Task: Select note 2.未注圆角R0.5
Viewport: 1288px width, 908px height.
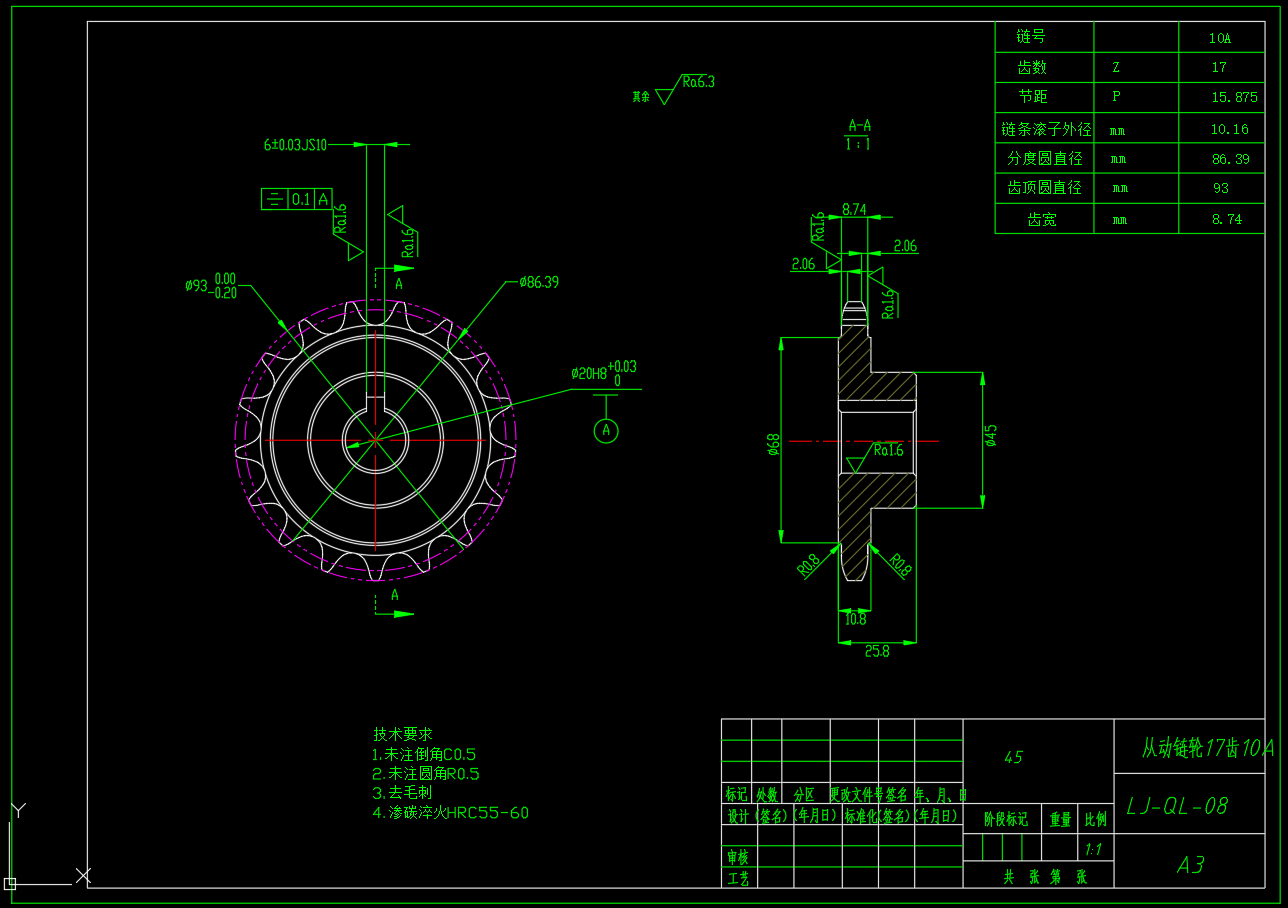Action: click(x=426, y=773)
